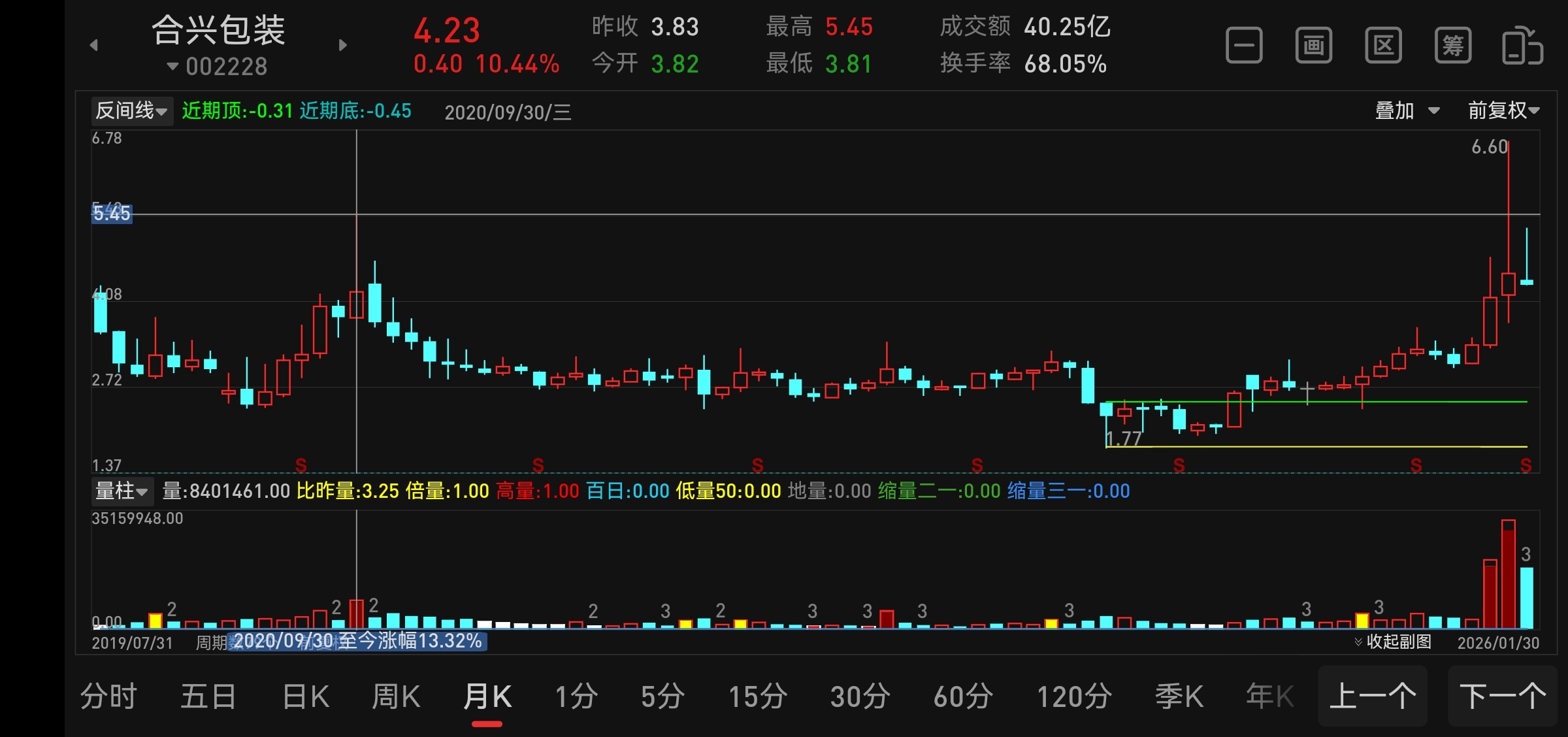Collapse sub-chart via 收起副图
The width and height of the screenshot is (1568, 737).
click(x=1393, y=642)
